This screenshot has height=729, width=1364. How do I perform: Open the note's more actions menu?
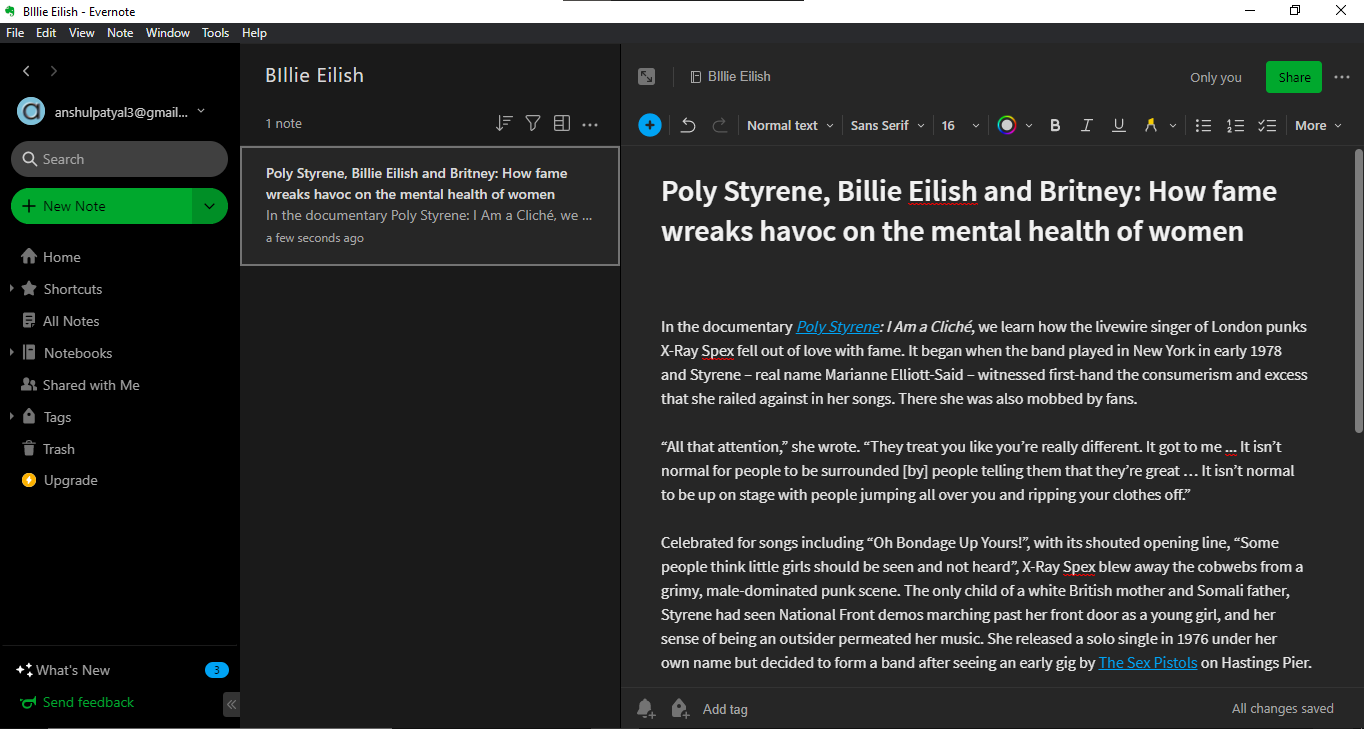coord(1342,77)
